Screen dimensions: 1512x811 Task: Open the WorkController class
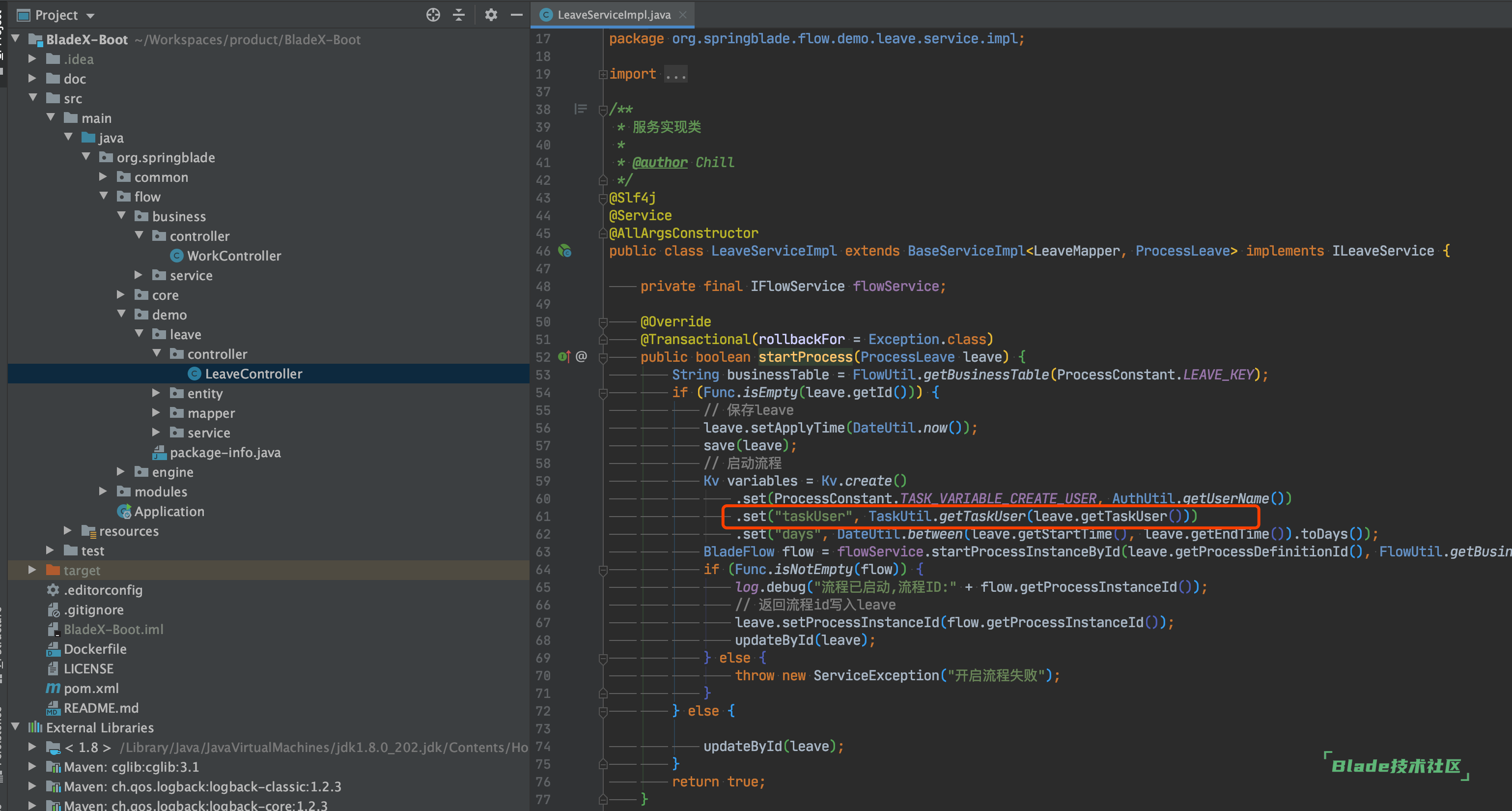234,256
